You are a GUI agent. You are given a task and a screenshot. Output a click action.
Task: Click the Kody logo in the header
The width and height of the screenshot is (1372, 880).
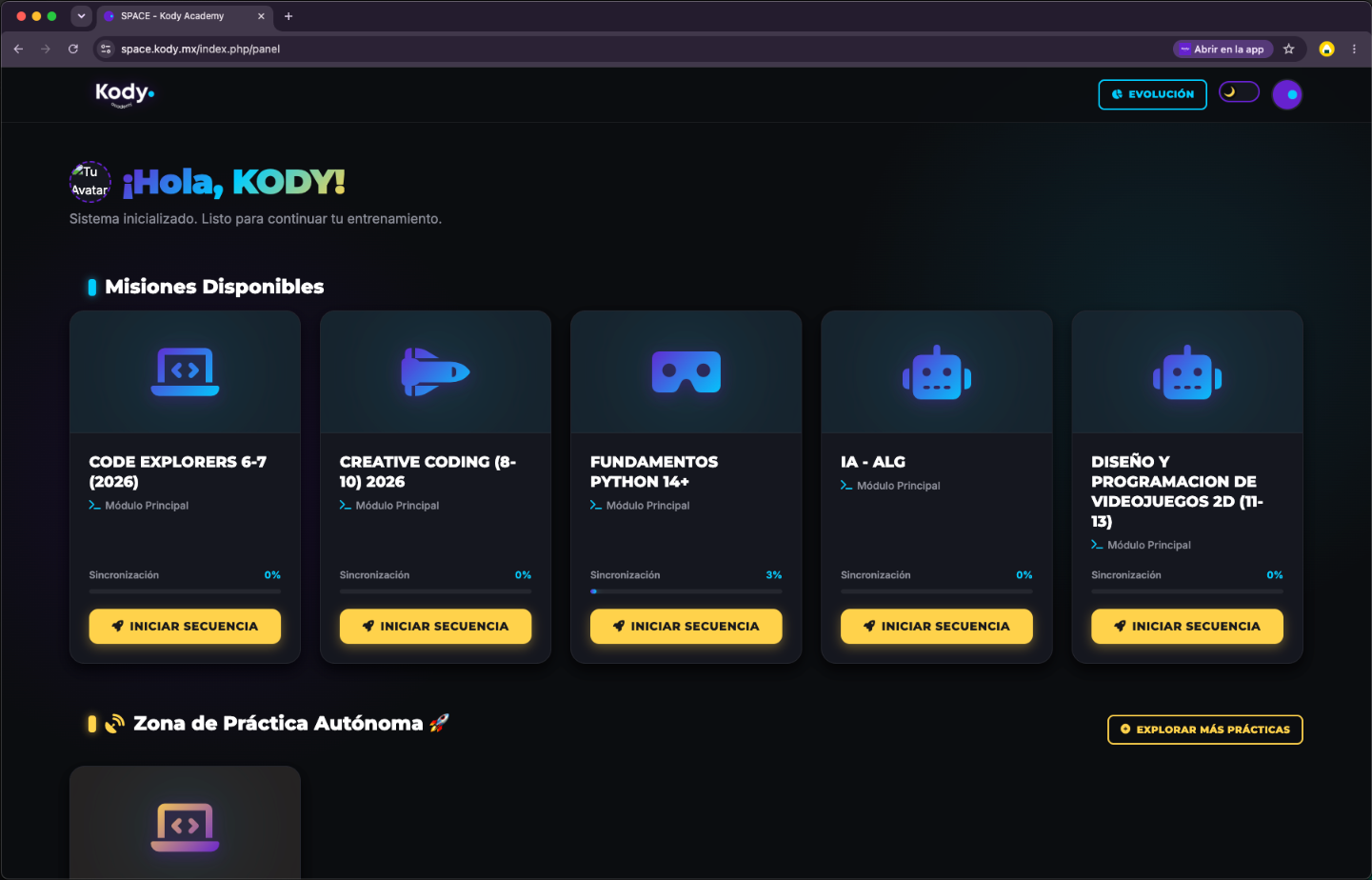(125, 94)
